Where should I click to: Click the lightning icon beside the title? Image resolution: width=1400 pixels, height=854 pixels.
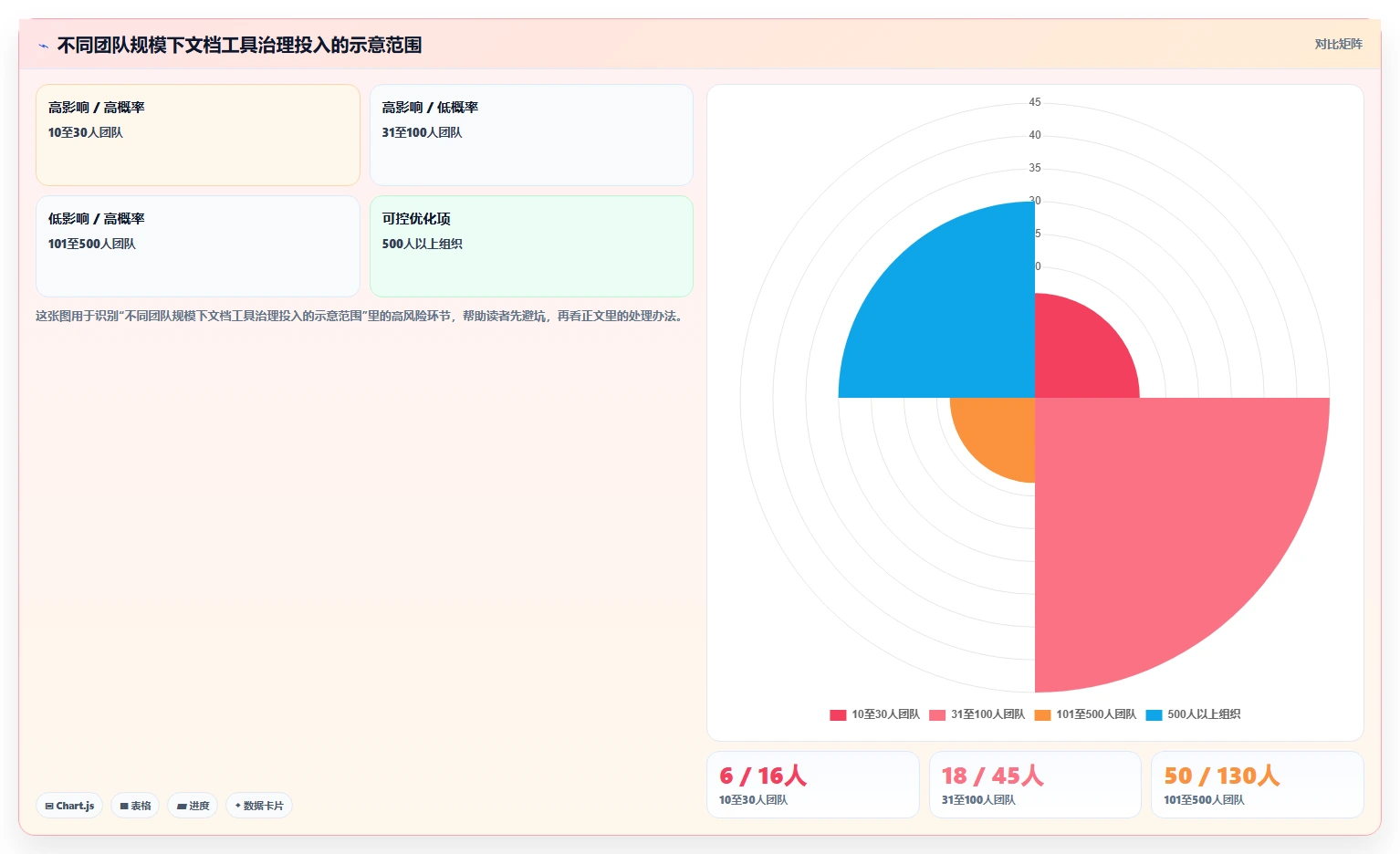click(x=43, y=46)
